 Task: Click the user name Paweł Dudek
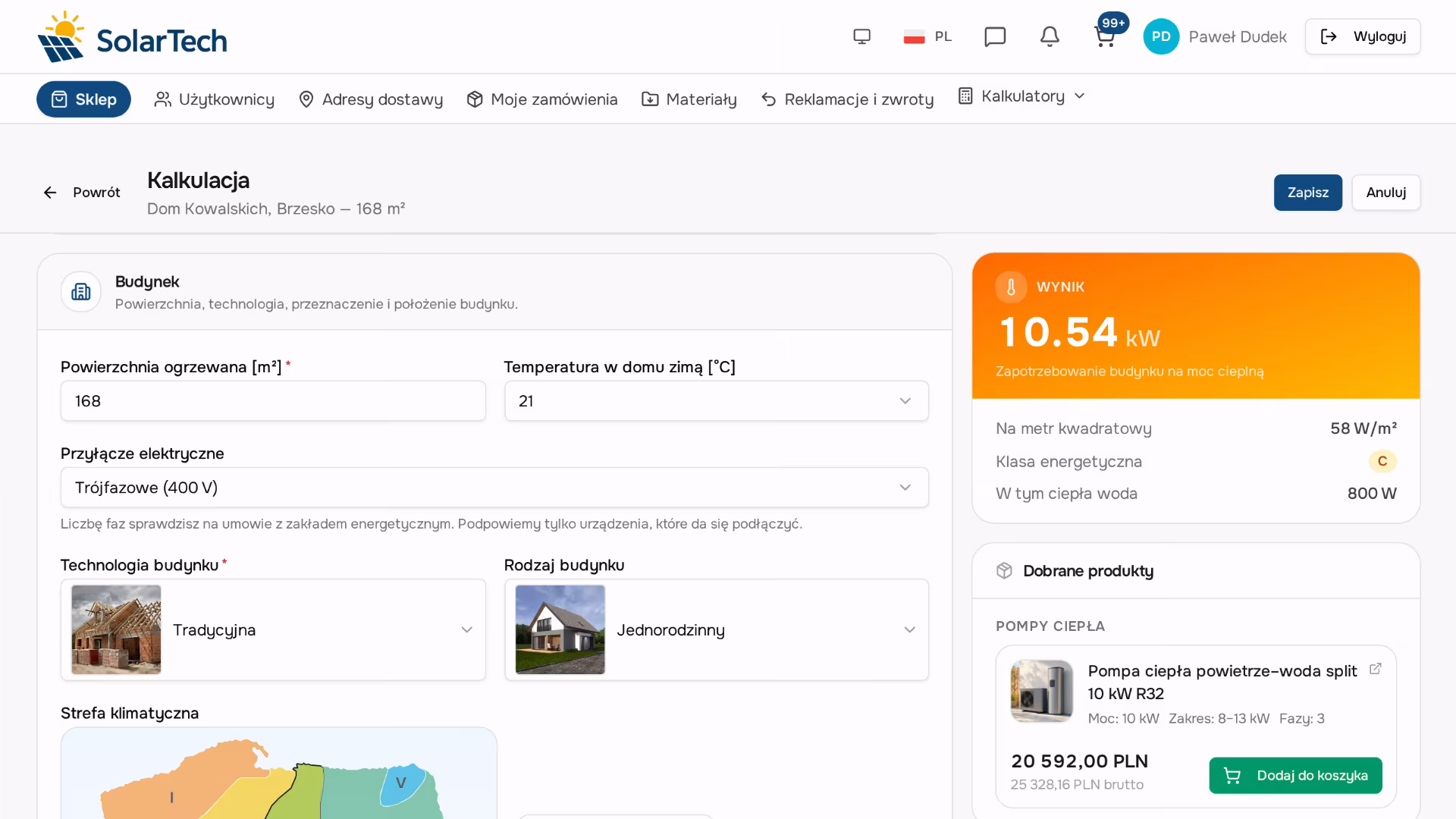click(1238, 36)
